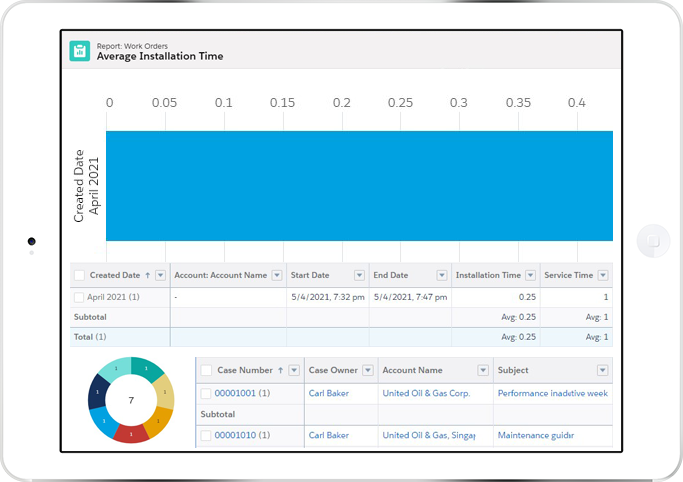This screenshot has height=482, width=683.
Task: Open the Installation Time column dropdown
Action: (529, 275)
